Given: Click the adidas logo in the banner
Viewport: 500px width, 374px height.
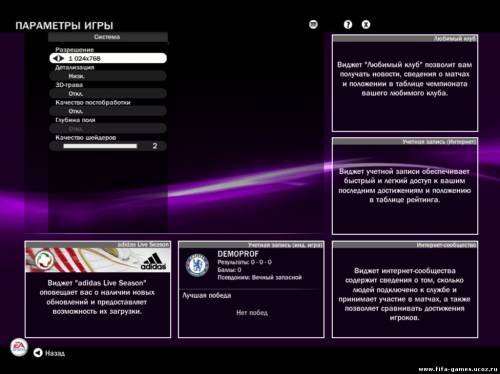Looking at the screenshot, I should 153,262.
